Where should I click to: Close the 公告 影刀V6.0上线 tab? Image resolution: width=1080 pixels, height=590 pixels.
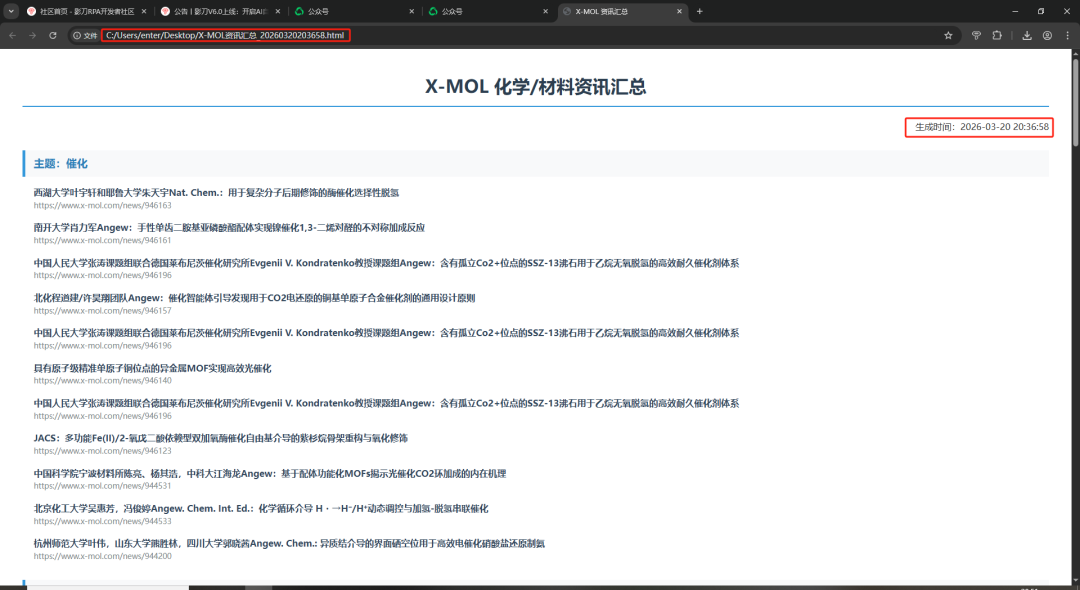click(278, 11)
